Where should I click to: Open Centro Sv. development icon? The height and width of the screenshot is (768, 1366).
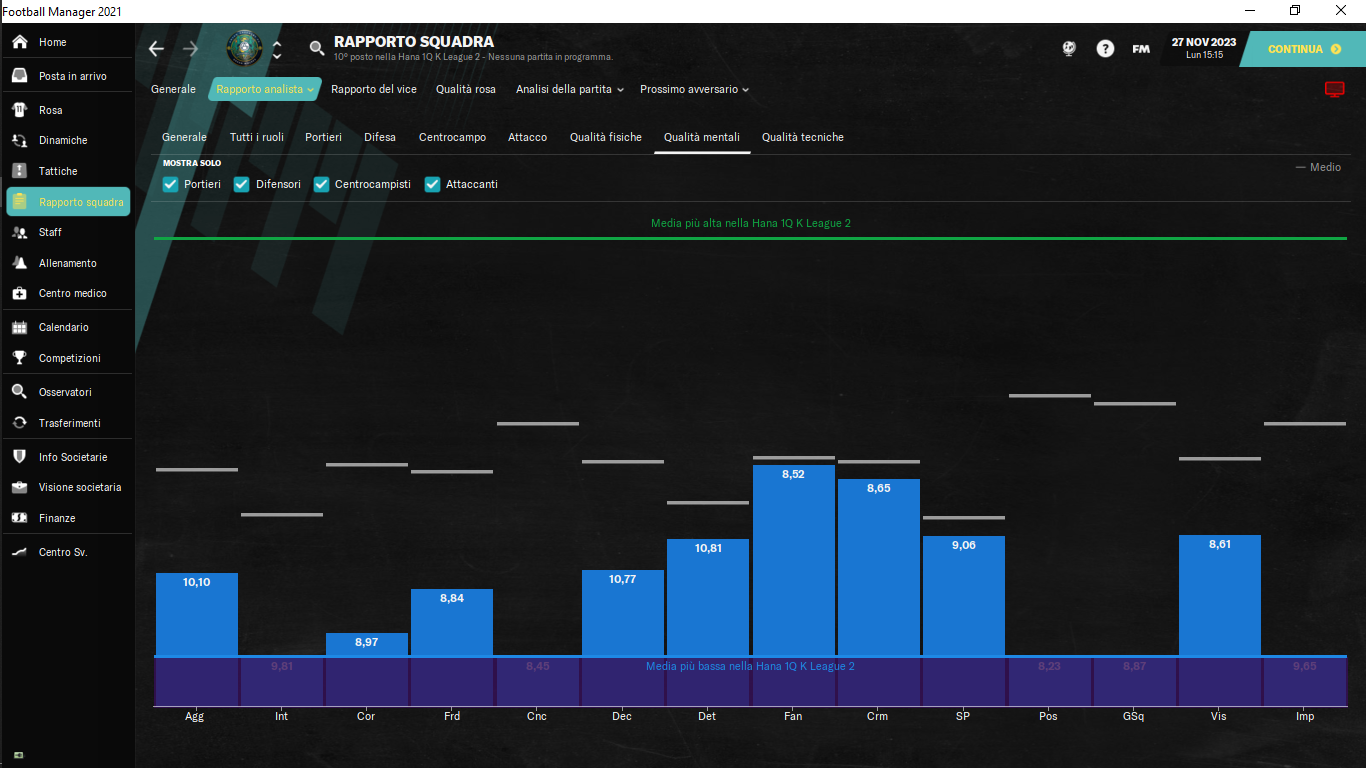19,552
